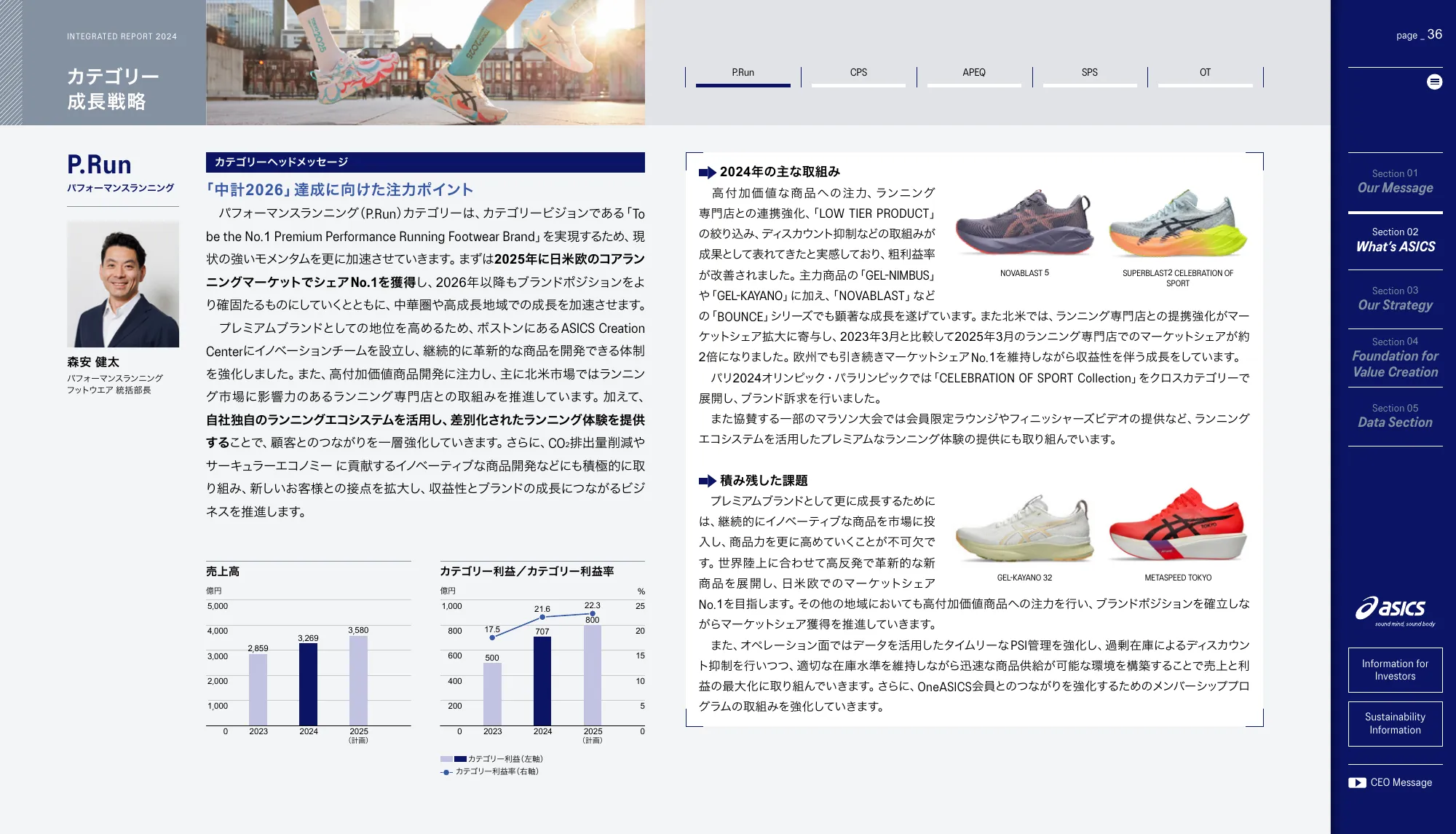Select the P.Run tab
Screen dimensions: 1456x834
[743, 73]
